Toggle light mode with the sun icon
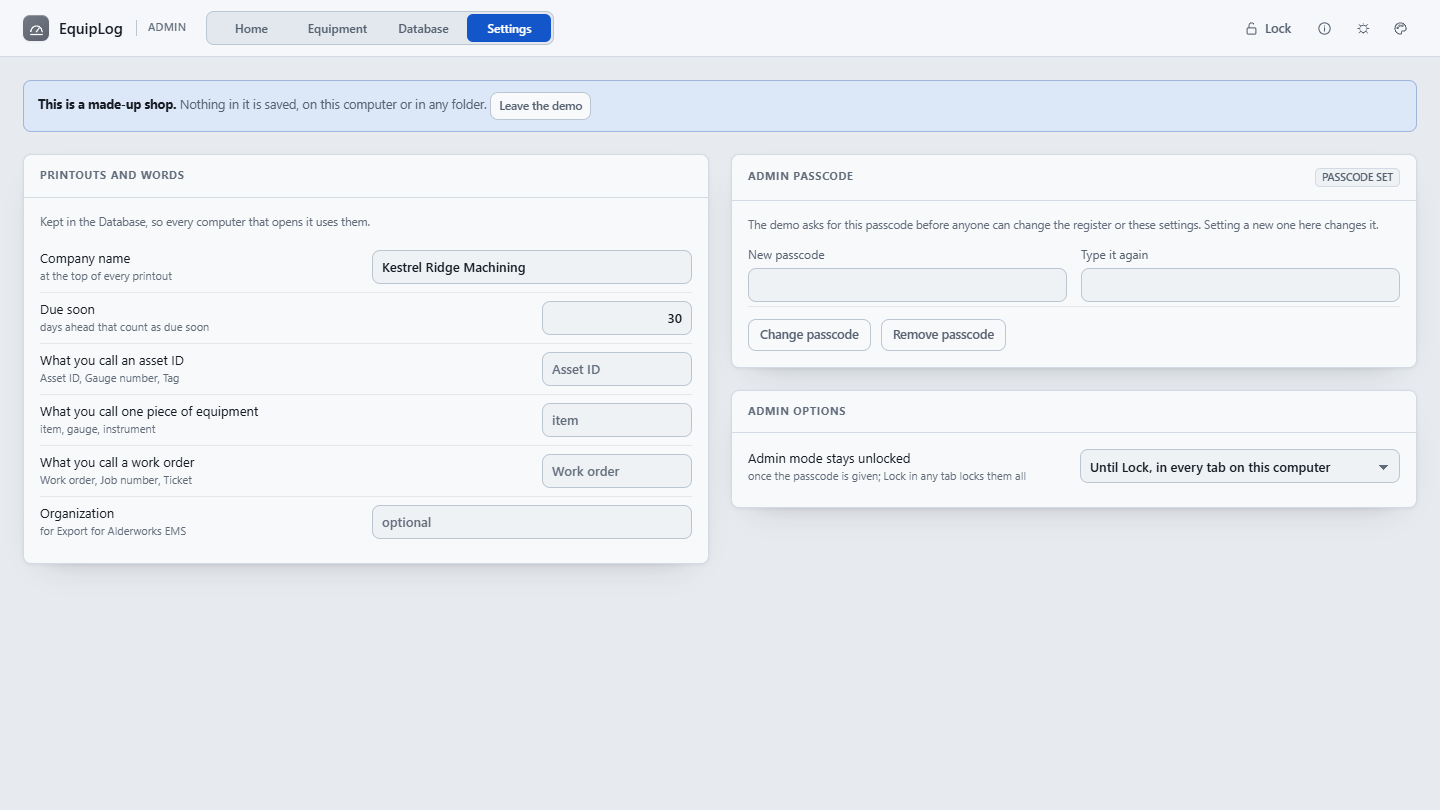Image resolution: width=1440 pixels, height=810 pixels. (1363, 29)
